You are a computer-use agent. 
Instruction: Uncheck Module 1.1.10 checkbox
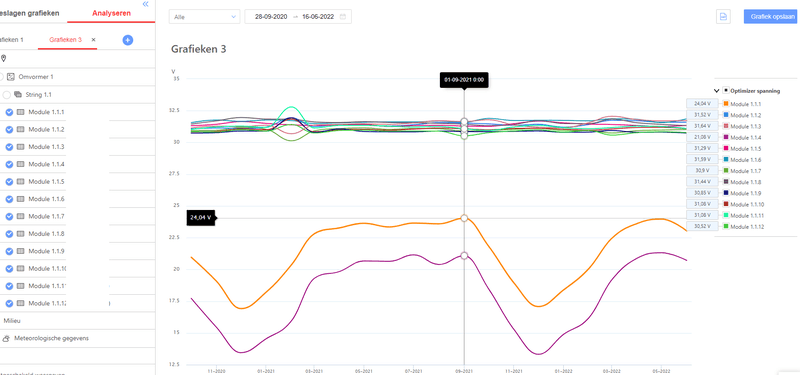pos(9,268)
